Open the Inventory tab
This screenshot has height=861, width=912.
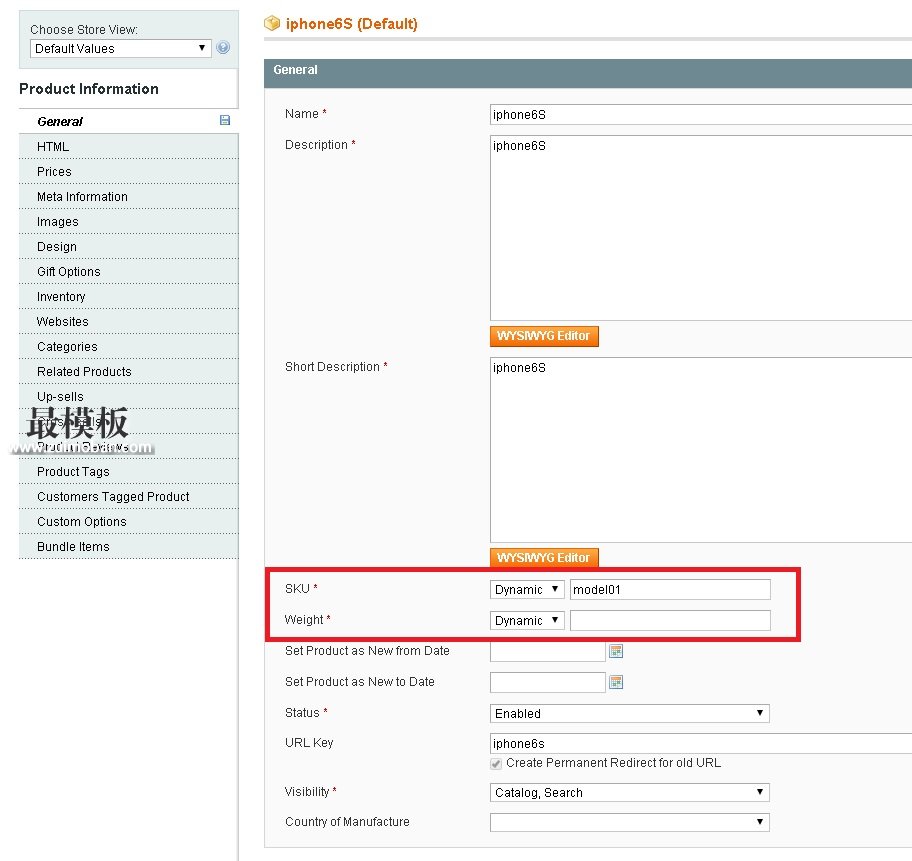[129, 297]
